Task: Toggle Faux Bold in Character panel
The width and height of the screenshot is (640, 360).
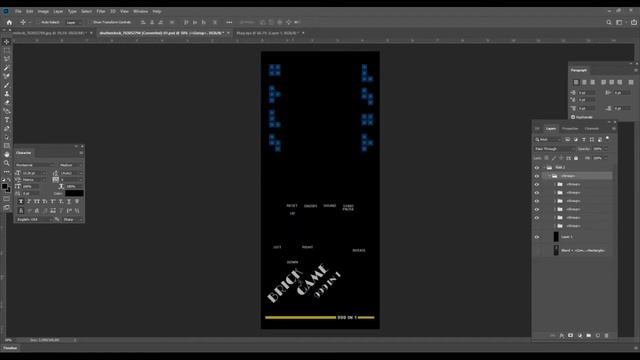Action: (20, 202)
